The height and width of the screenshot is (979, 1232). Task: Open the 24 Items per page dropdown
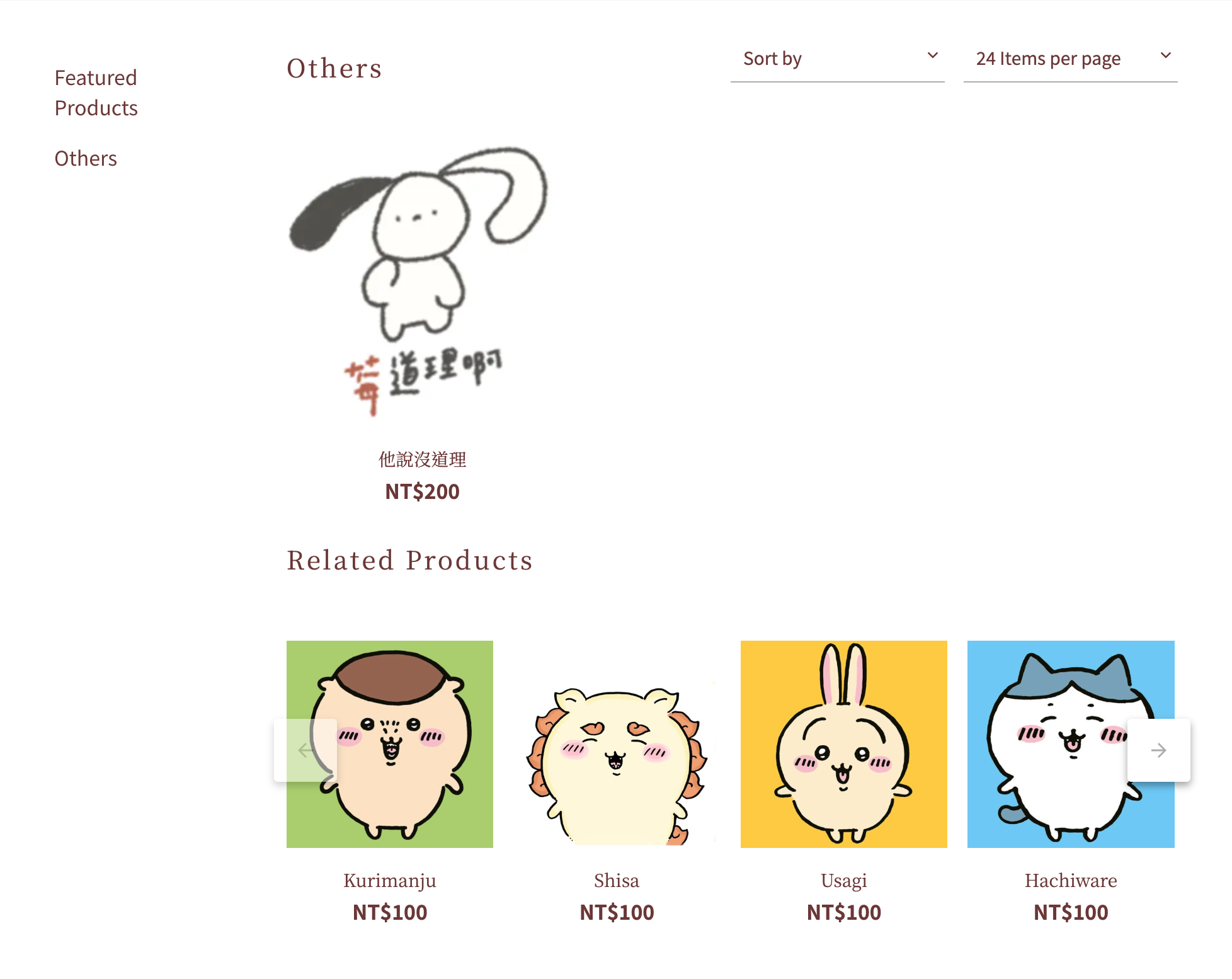(1070, 59)
